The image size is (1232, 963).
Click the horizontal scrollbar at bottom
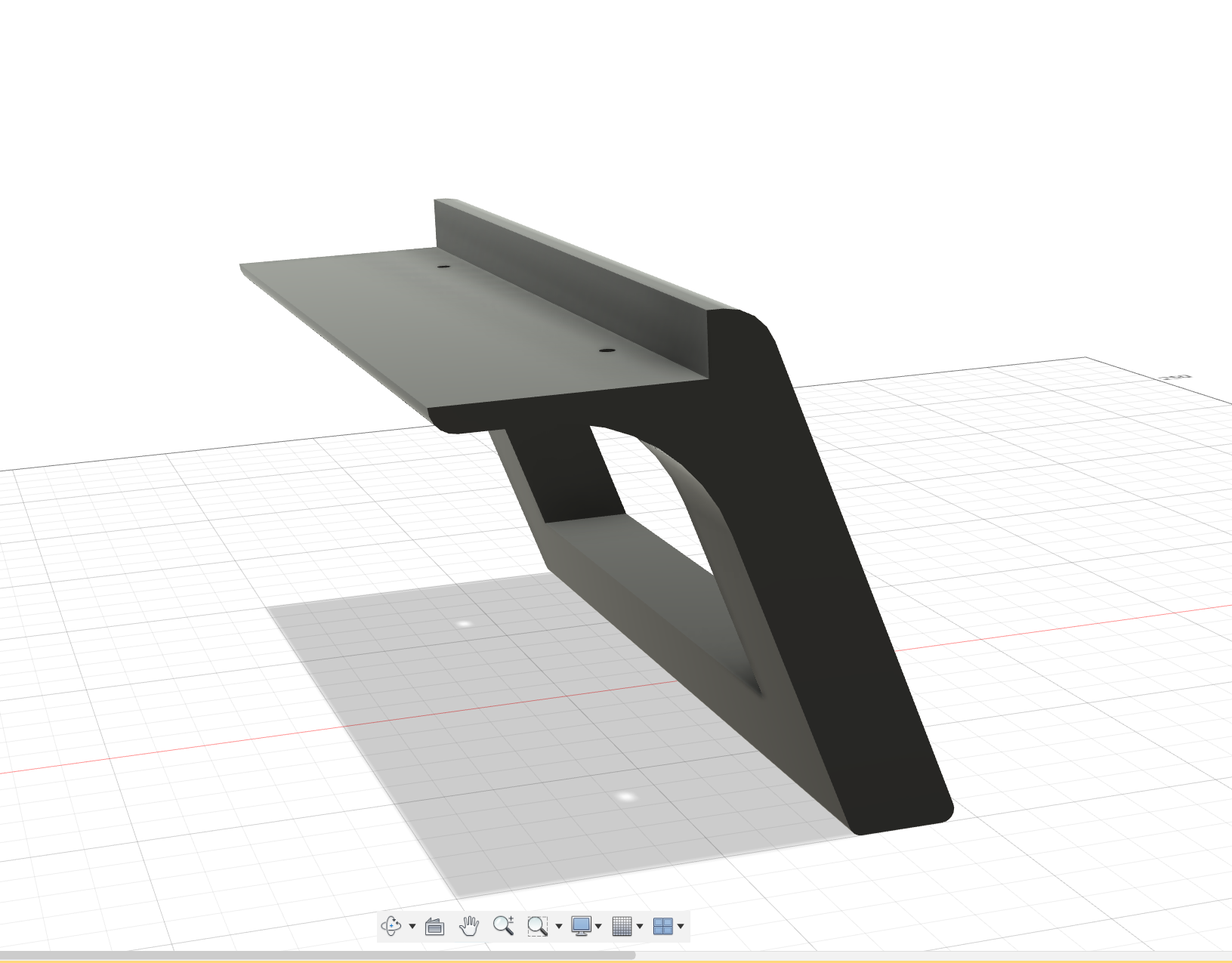(317, 955)
